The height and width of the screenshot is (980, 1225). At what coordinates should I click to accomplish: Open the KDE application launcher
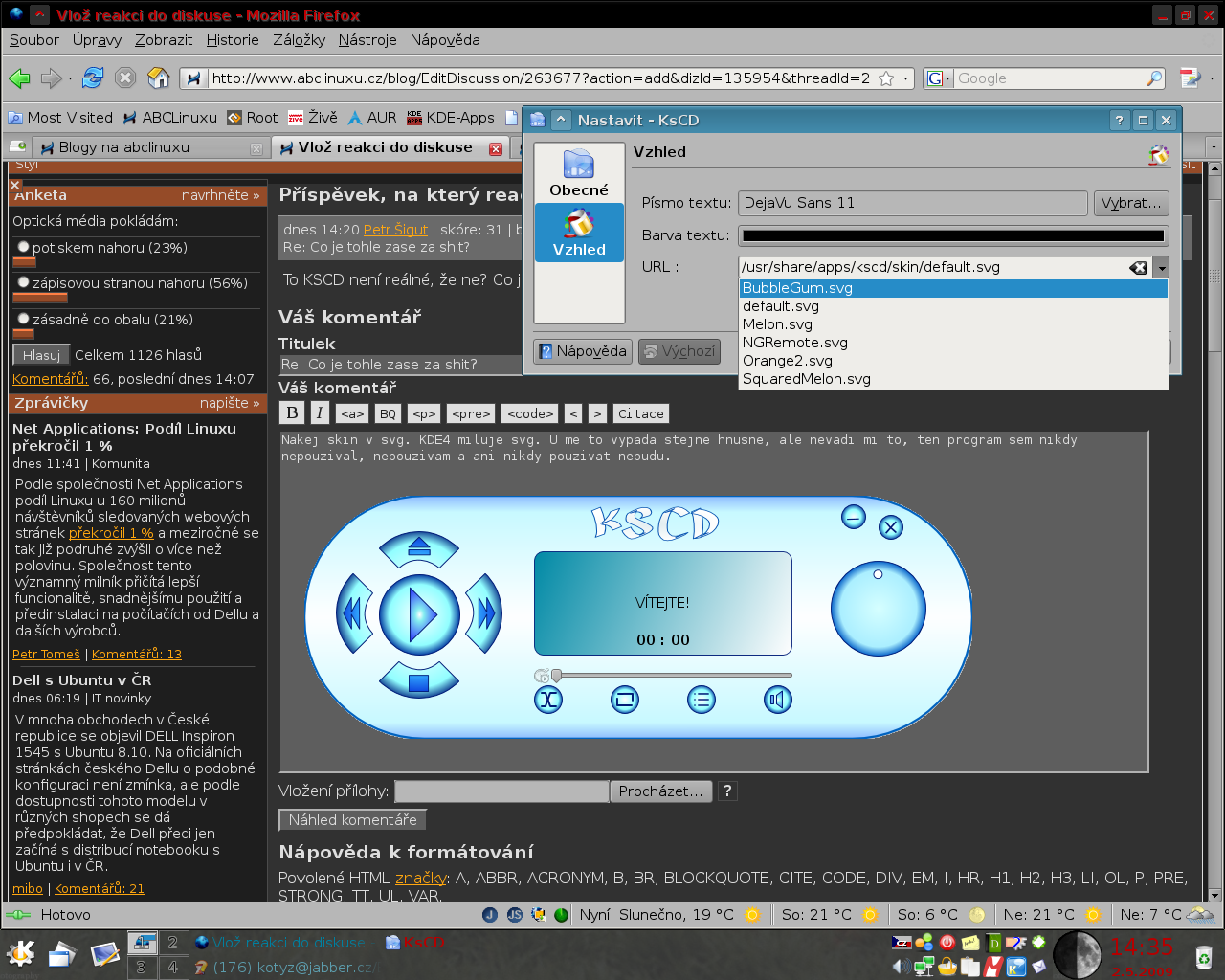point(20,953)
